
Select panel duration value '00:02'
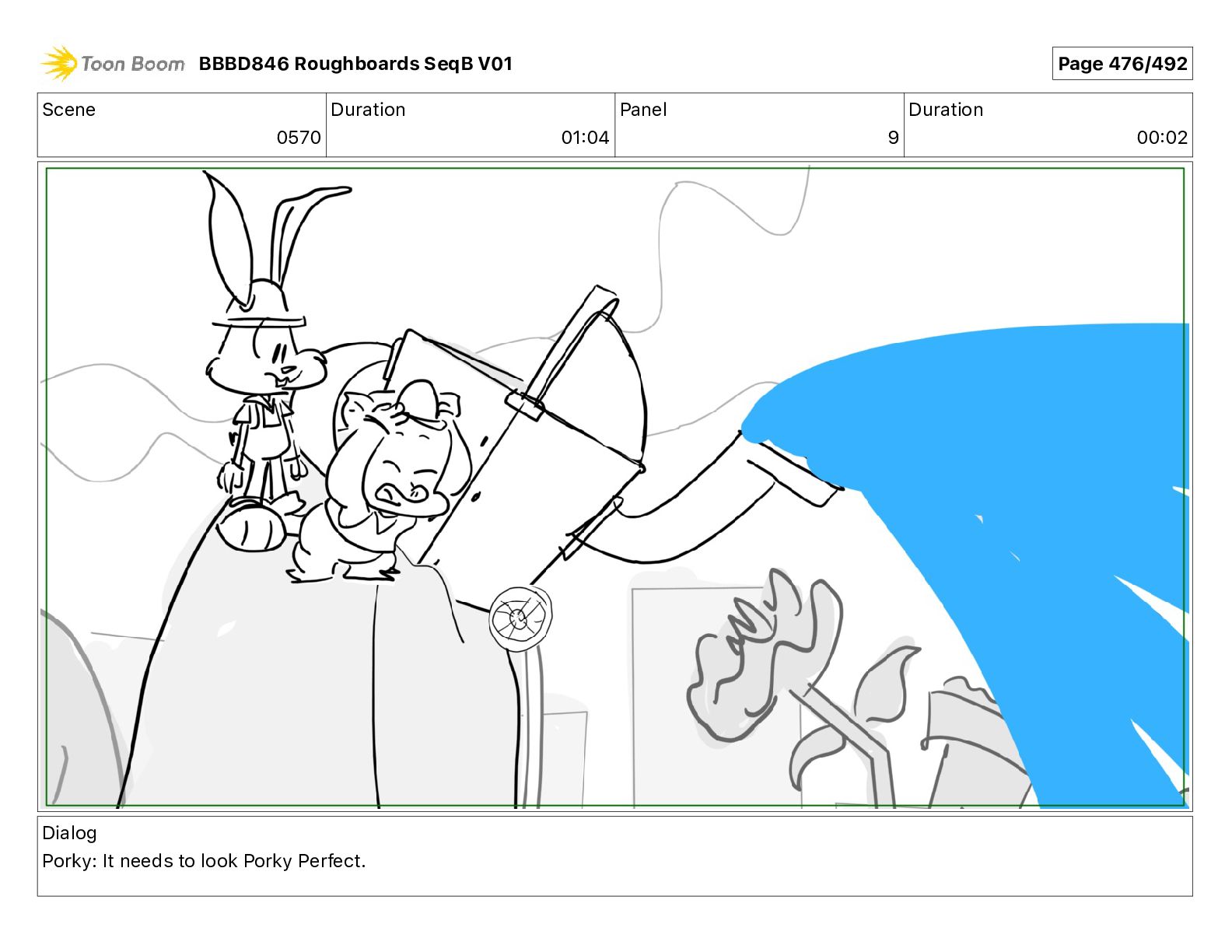click(1162, 138)
